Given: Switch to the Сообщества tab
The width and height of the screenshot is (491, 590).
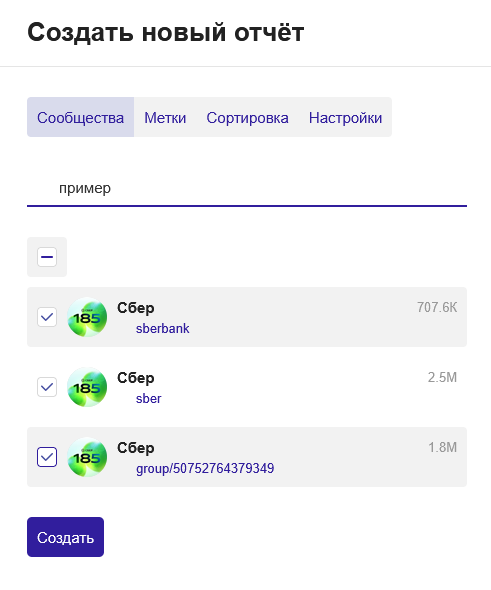Looking at the screenshot, I should click(x=81, y=117).
